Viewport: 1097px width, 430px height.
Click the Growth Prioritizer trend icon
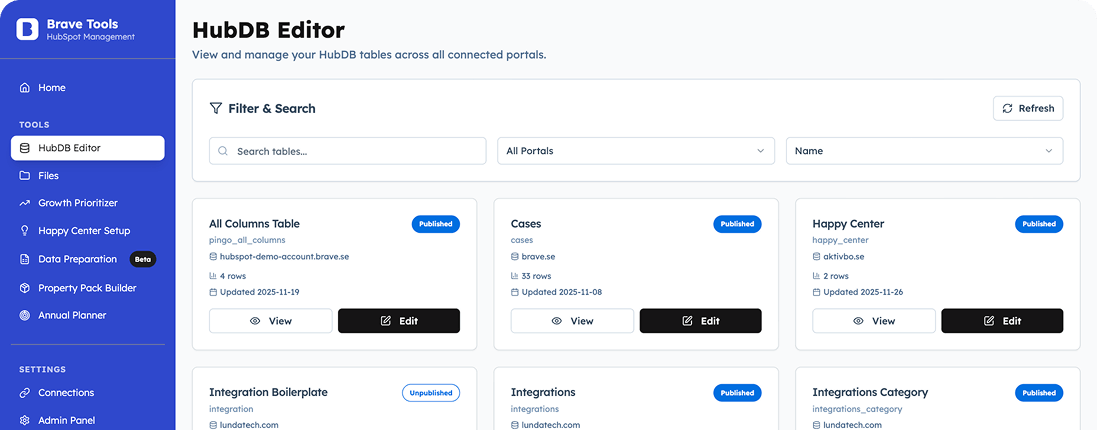[x=25, y=203]
